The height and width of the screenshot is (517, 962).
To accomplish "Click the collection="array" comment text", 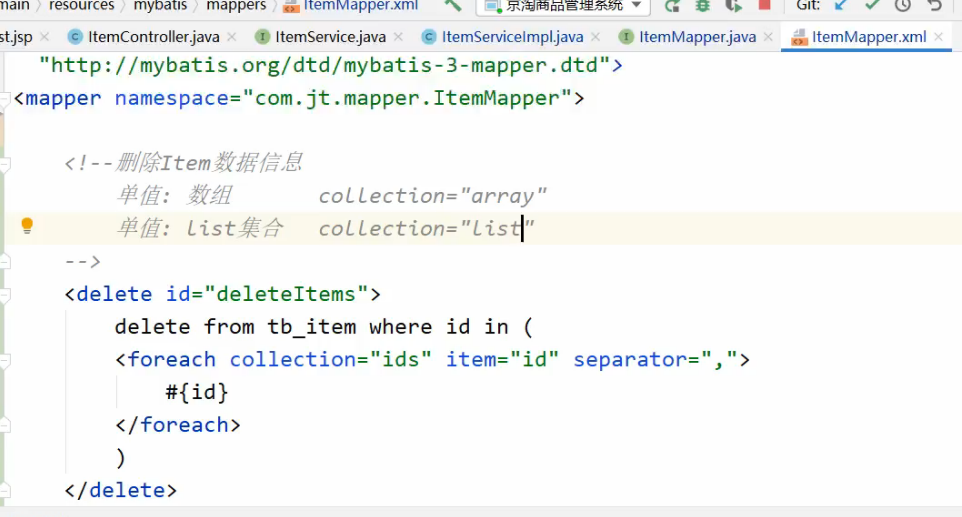I will click(x=433, y=196).
